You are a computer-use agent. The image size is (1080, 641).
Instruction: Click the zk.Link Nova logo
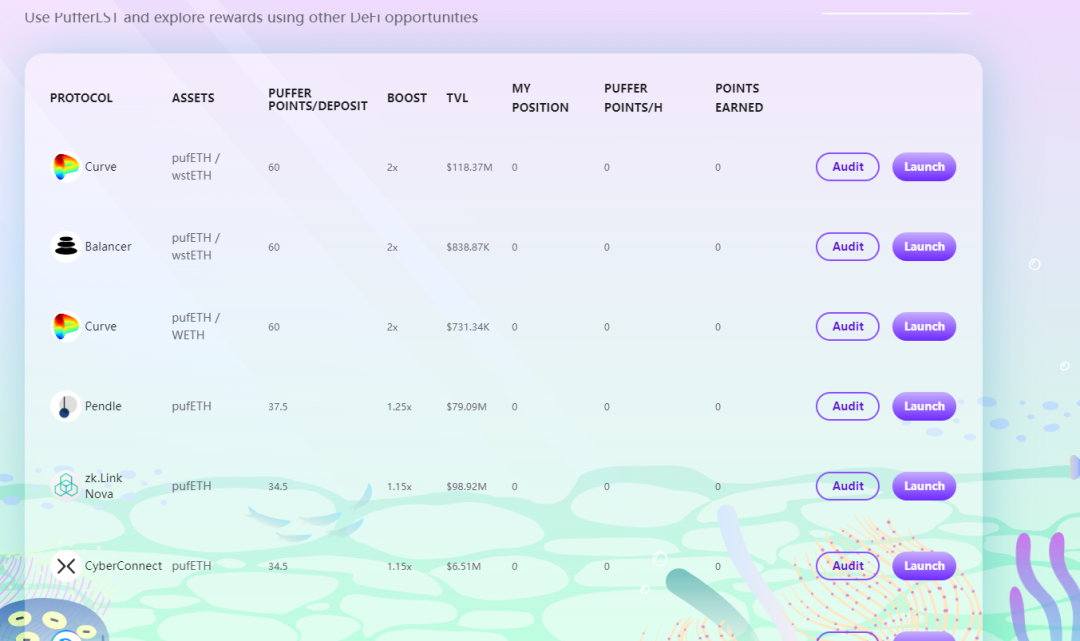pyautogui.click(x=65, y=486)
